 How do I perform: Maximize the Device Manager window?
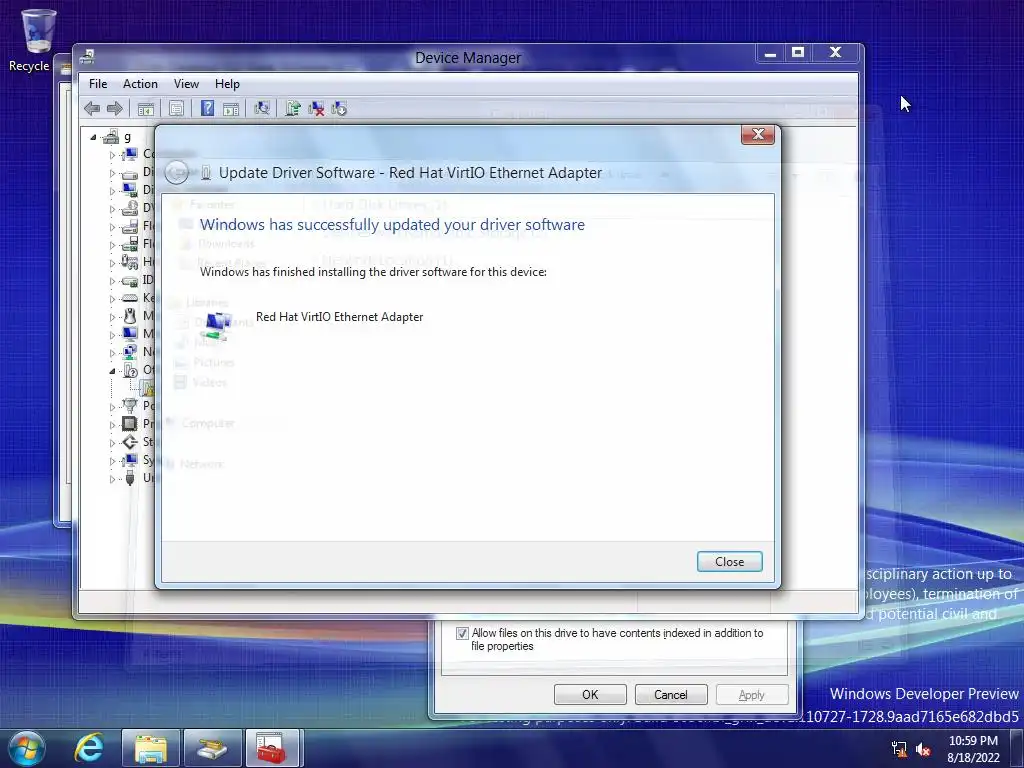797,53
